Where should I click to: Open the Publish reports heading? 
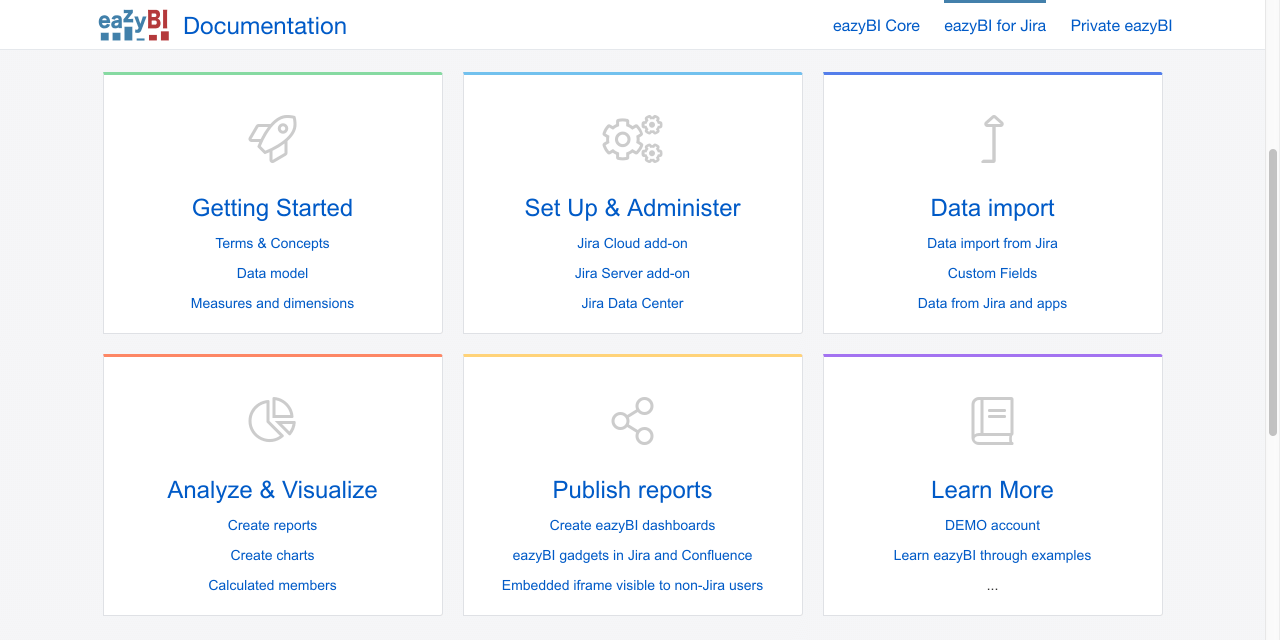tap(632, 490)
